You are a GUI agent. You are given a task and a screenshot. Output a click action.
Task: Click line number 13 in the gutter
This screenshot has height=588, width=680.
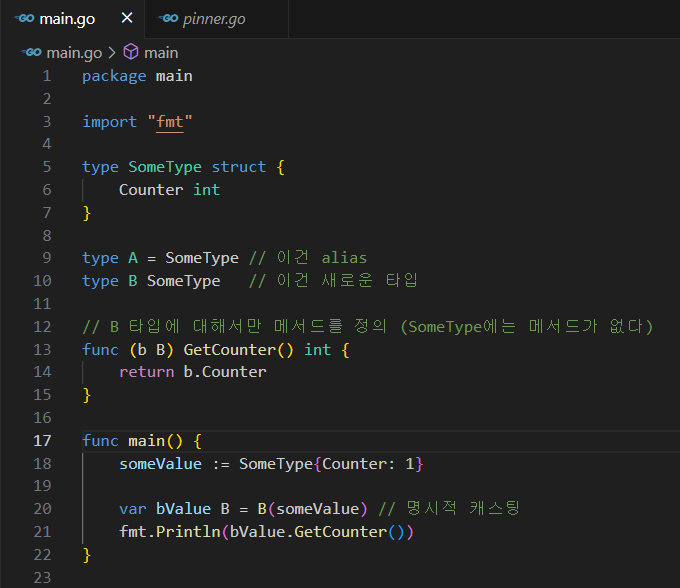[x=42, y=349]
